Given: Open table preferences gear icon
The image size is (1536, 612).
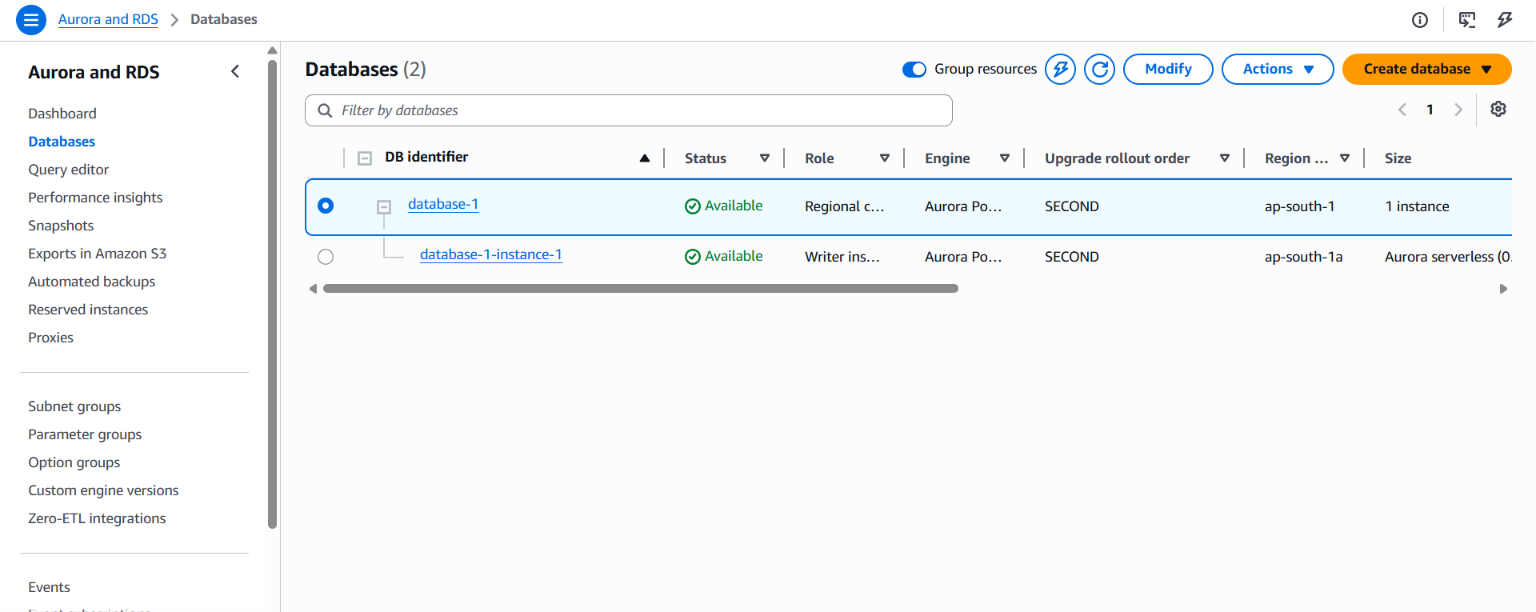Looking at the screenshot, I should pyautogui.click(x=1498, y=110).
